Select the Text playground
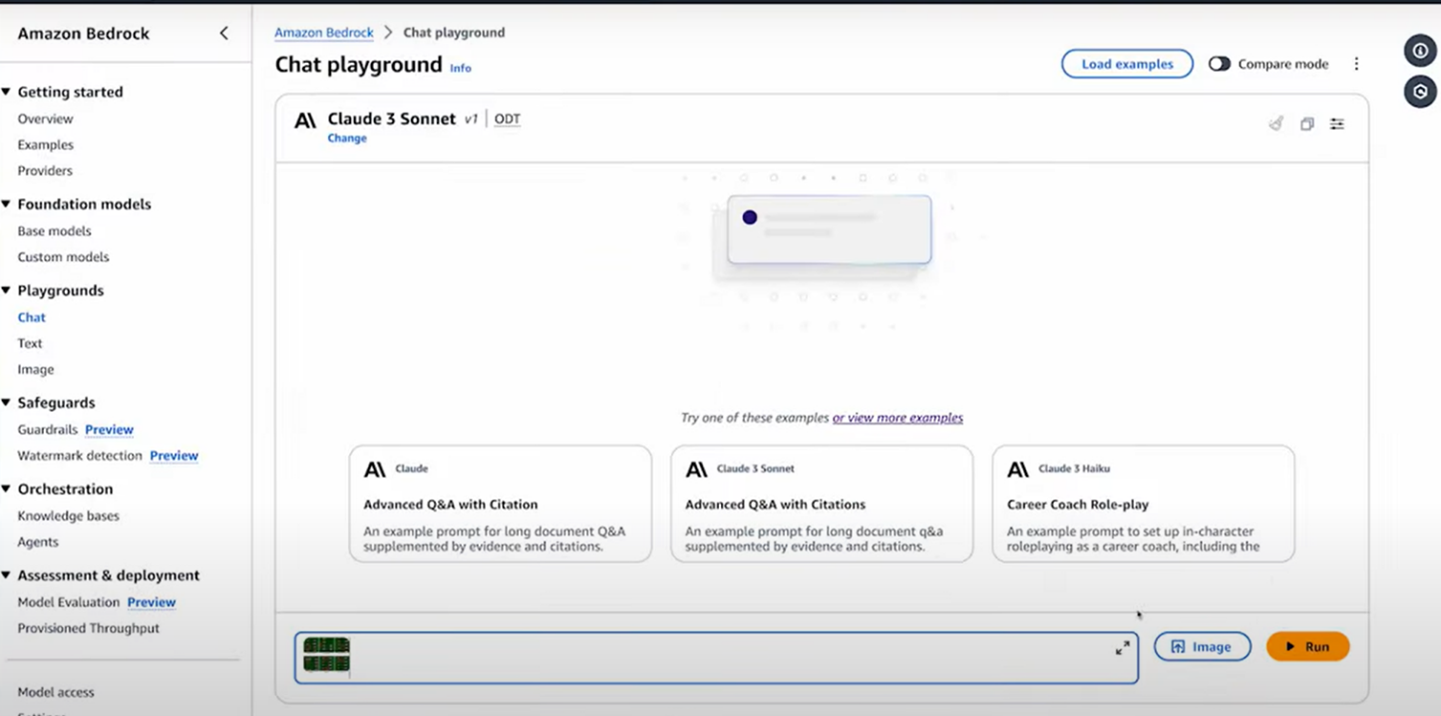 pos(30,343)
